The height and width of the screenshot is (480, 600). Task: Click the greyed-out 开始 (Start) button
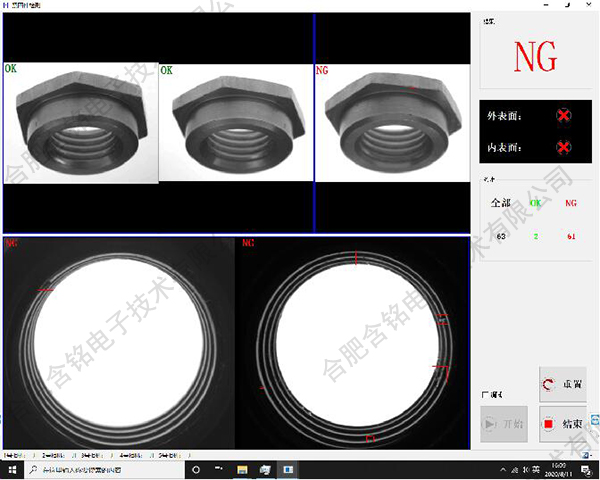pyautogui.click(x=503, y=424)
